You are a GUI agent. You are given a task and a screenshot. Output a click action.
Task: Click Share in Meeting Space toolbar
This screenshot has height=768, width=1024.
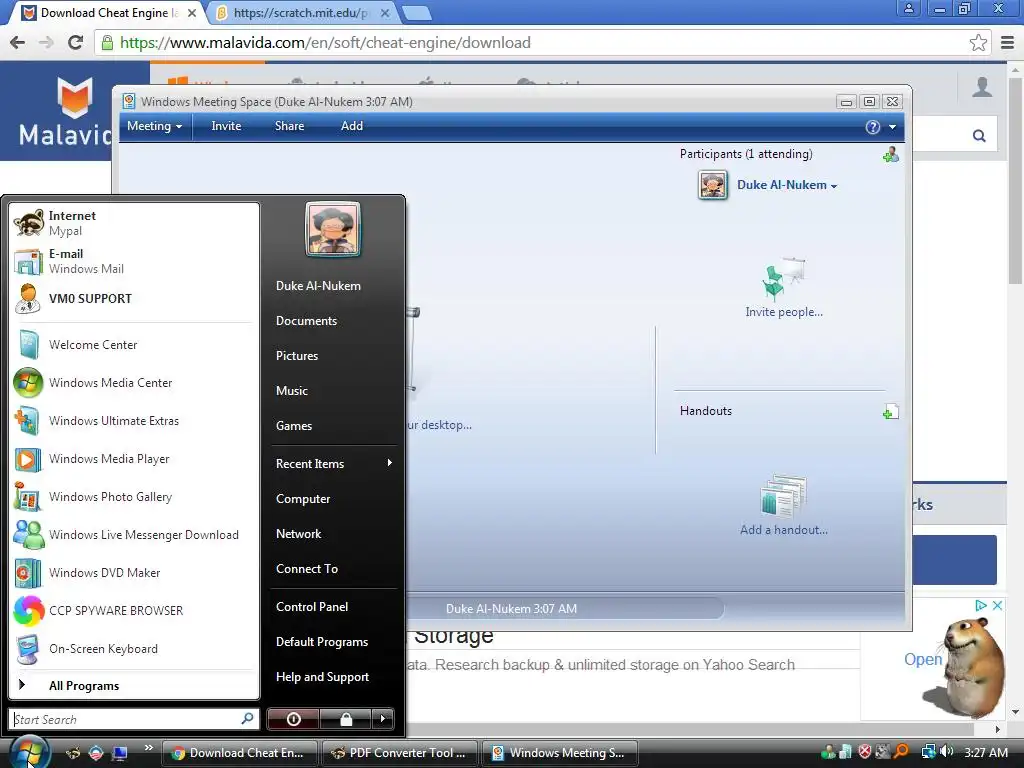tap(289, 126)
